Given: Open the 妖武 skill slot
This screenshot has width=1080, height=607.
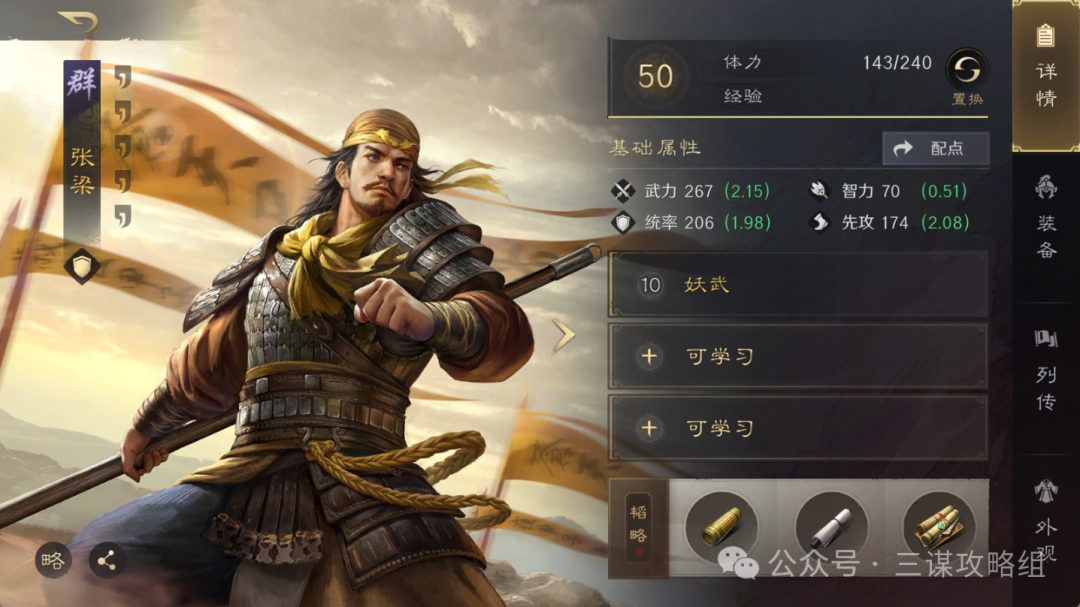Looking at the screenshot, I should (798, 285).
